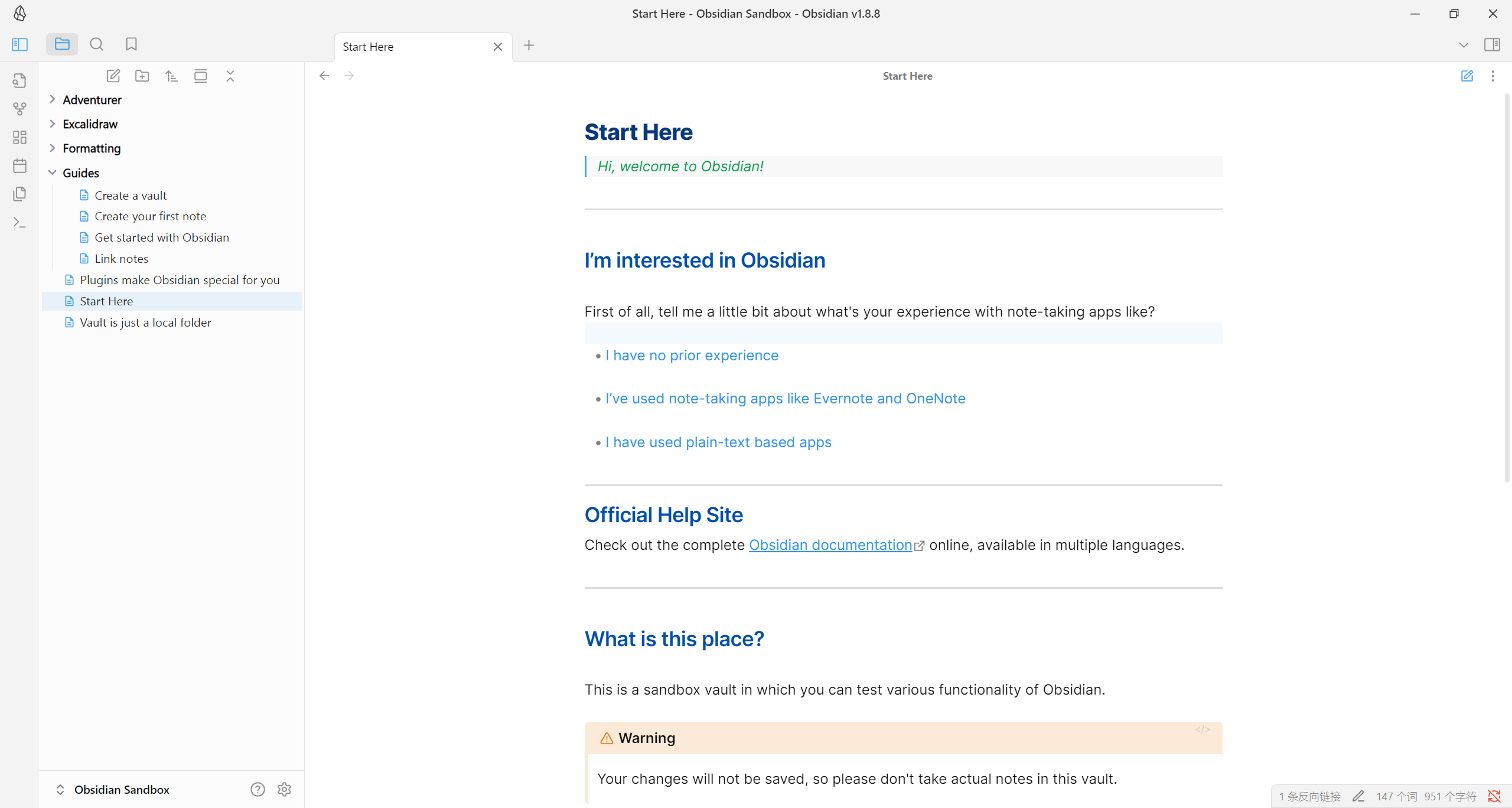Click the 'I'm interested in Obsidian' heading
This screenshot has height=808, width=1512.
[x=705, y=260]
